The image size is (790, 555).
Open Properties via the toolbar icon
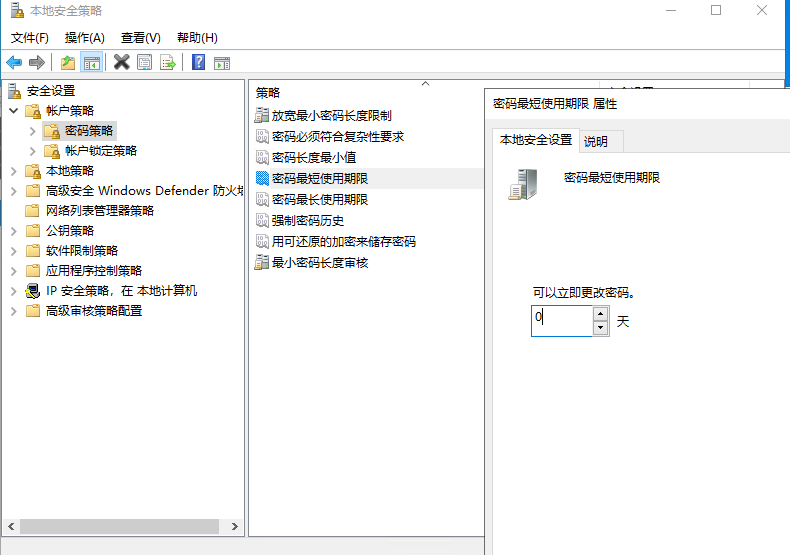coord(145,62)
